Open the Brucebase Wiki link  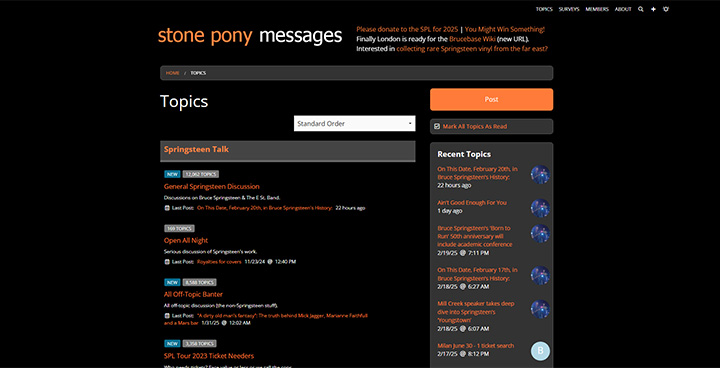(472, 39)
